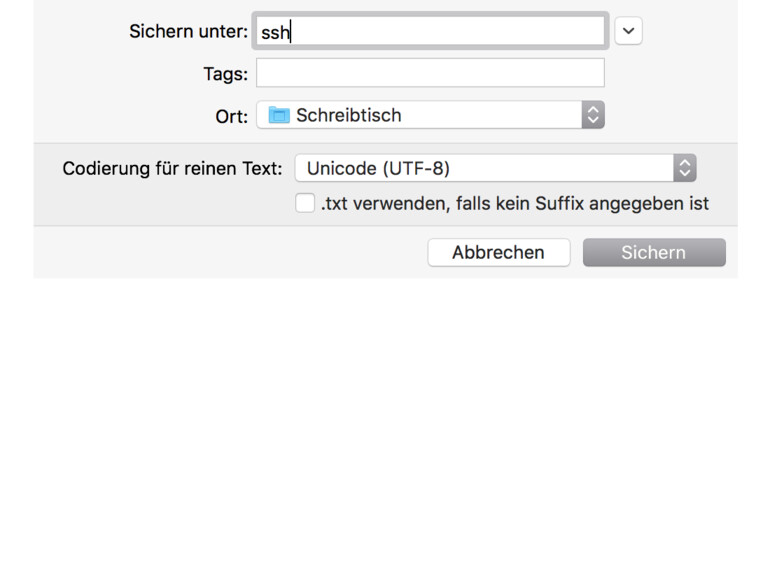Expand the save dialog with the chevron button
The height and width of the screenshot is (578, 770).
pyautogui.click(x=628, y=31)
